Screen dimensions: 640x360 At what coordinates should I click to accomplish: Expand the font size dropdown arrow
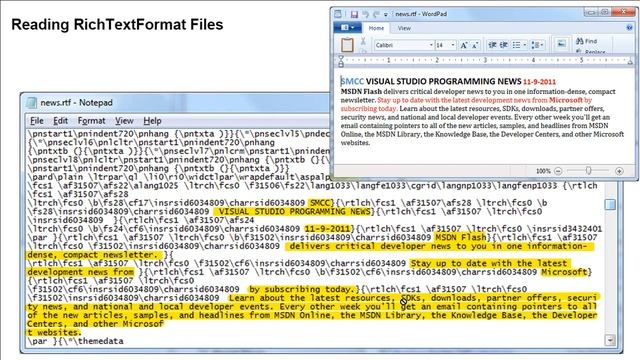tap(453, 45)
